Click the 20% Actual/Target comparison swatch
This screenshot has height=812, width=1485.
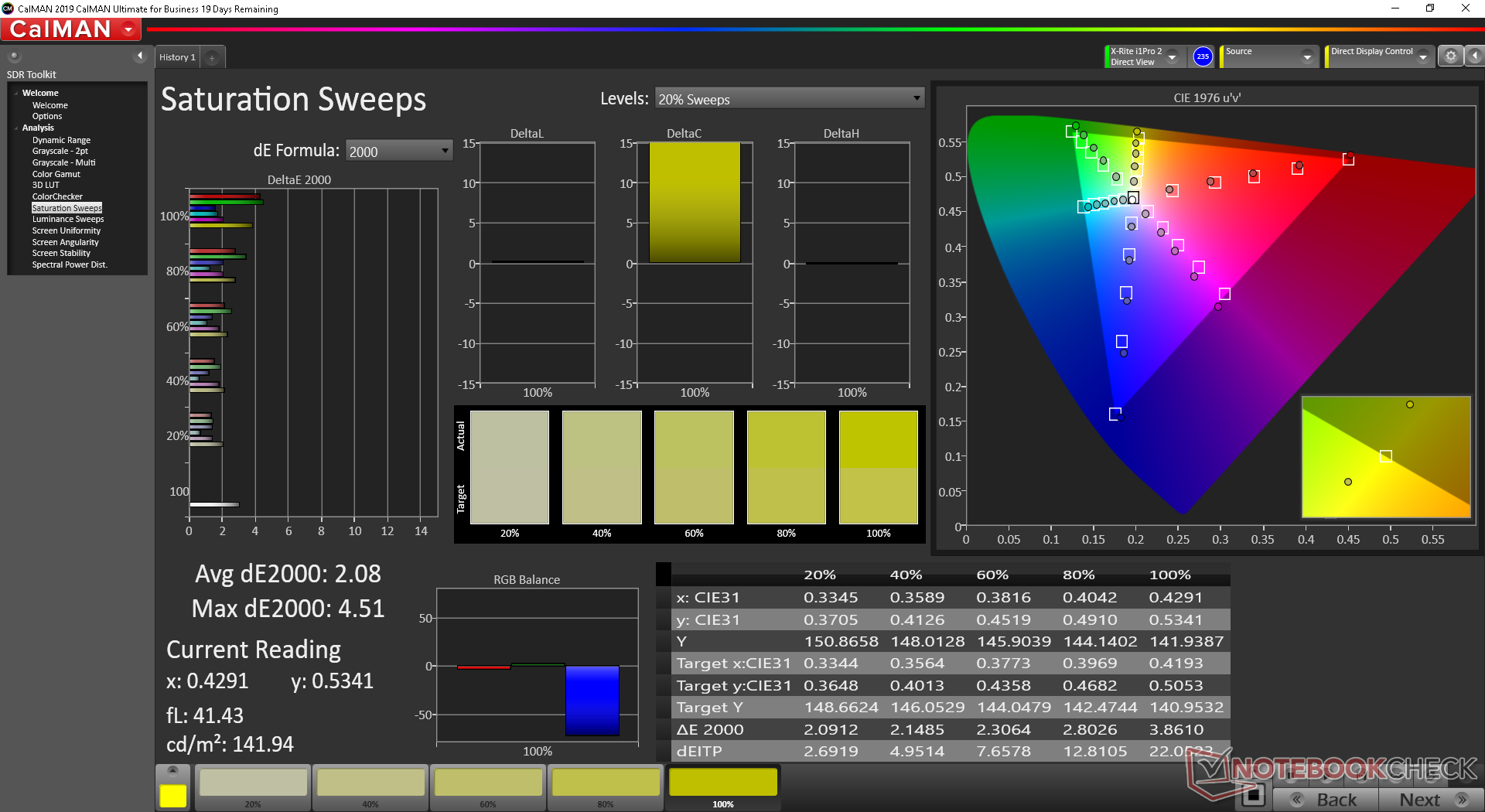coord(510,467)
